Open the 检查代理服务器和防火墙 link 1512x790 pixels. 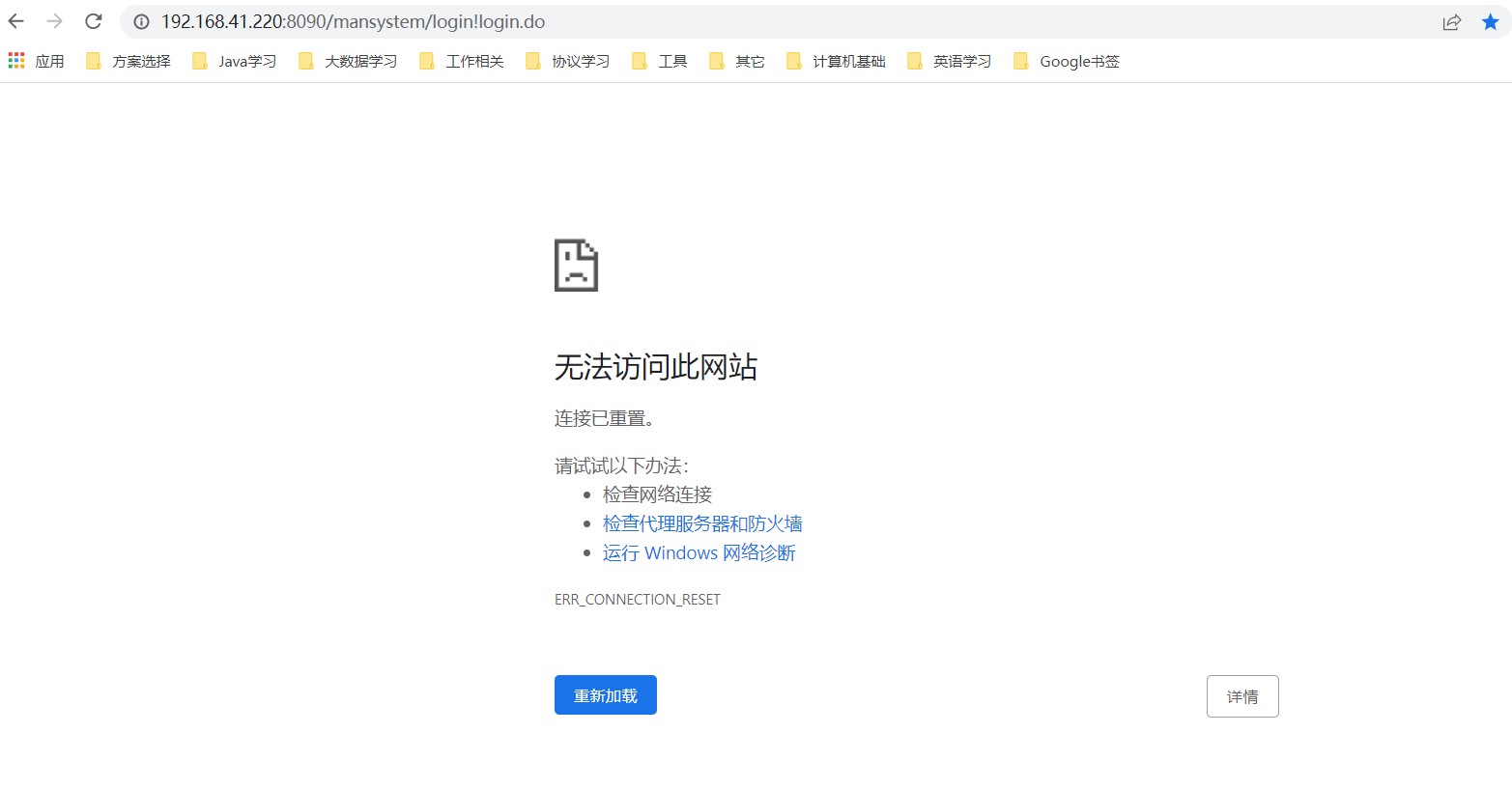(704, 523)
